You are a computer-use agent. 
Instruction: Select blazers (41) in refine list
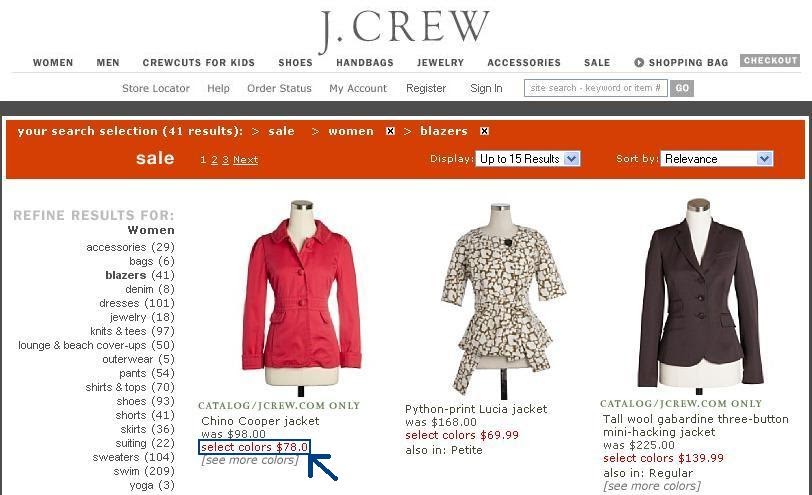click(x=140, y=275)
